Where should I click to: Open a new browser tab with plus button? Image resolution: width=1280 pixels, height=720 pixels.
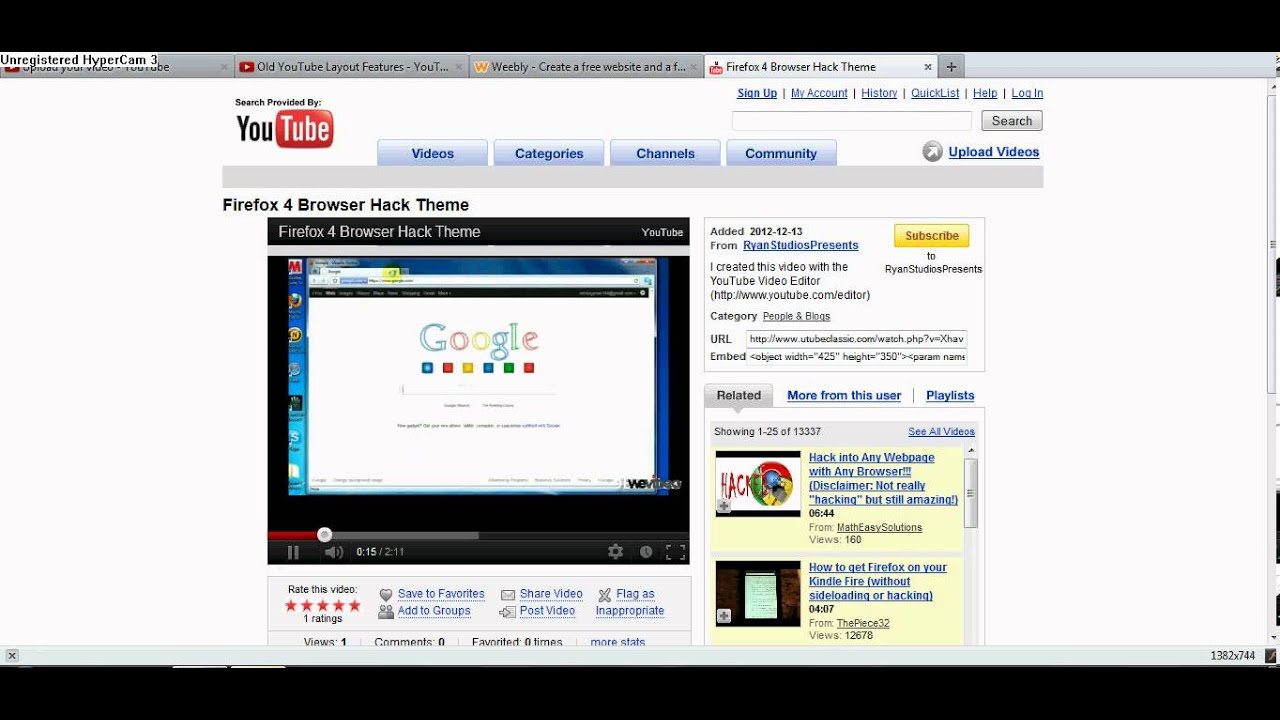pos(951,67)
